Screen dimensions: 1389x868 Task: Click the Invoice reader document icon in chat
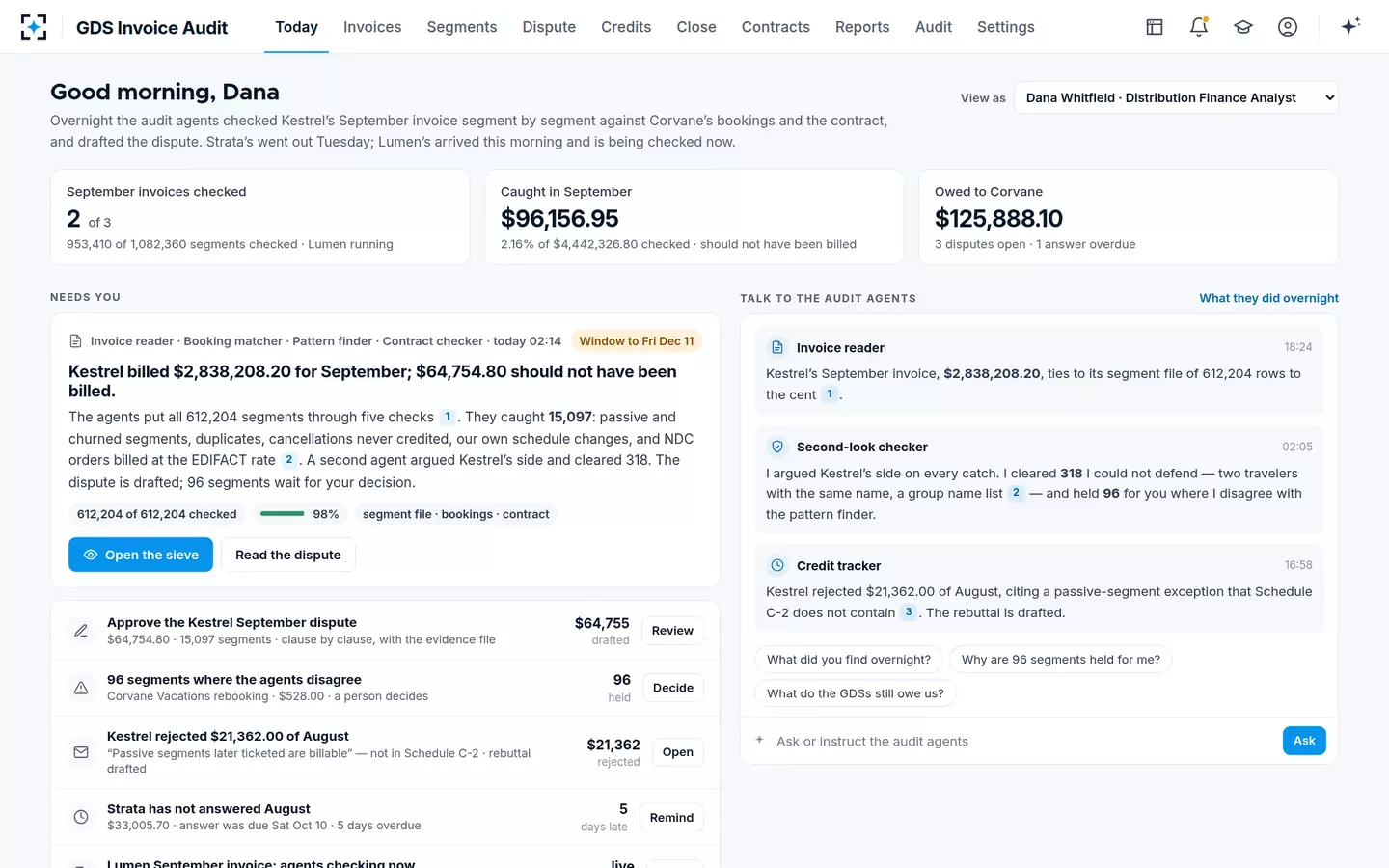776,347
